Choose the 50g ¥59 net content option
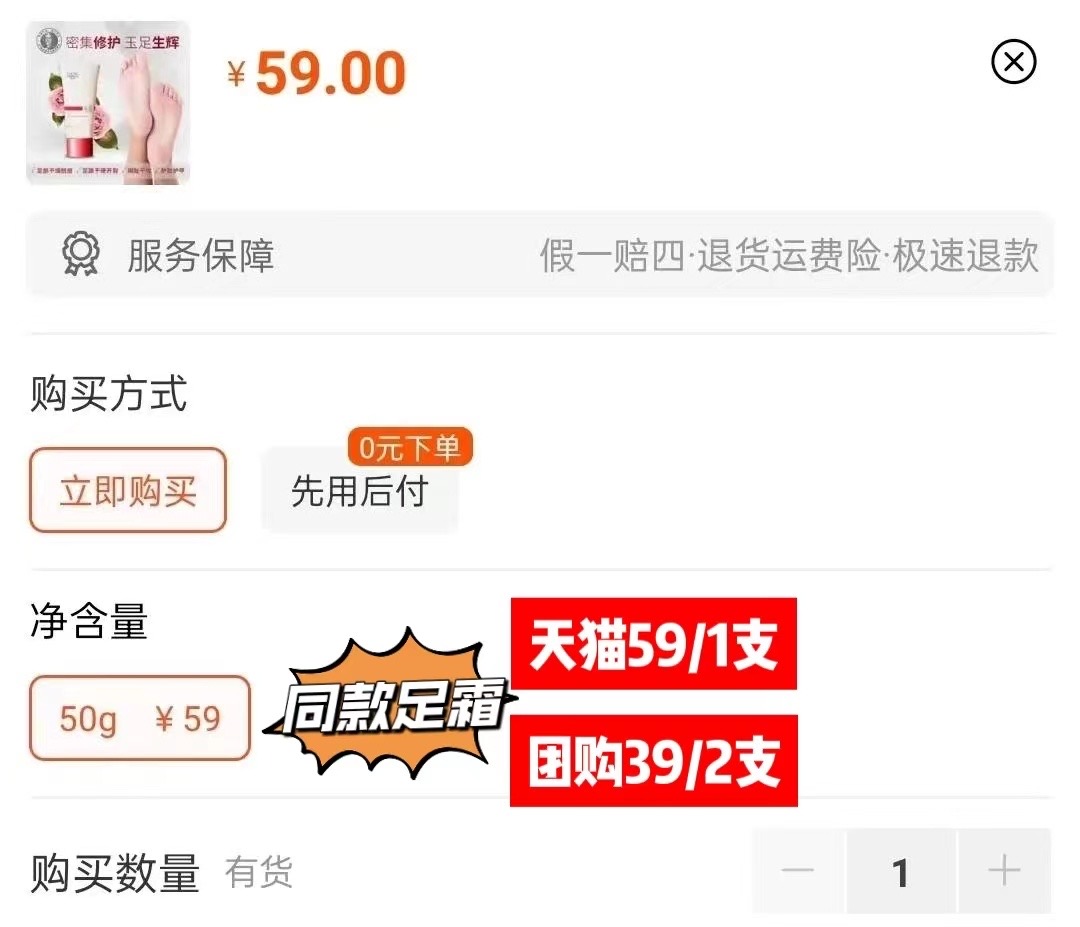1080x927 pixels. [140, 718]
